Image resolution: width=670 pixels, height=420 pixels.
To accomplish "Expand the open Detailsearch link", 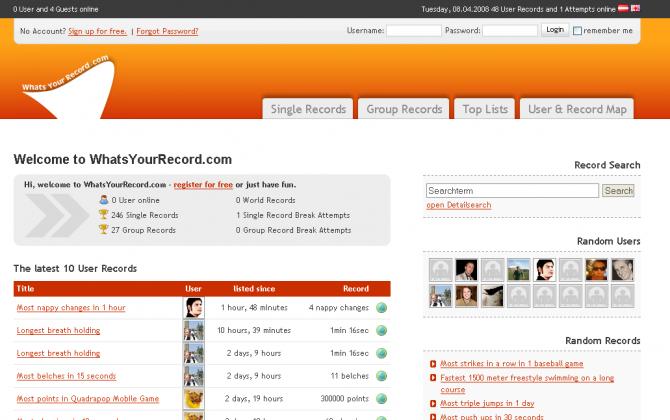I will tap(458, 205).
